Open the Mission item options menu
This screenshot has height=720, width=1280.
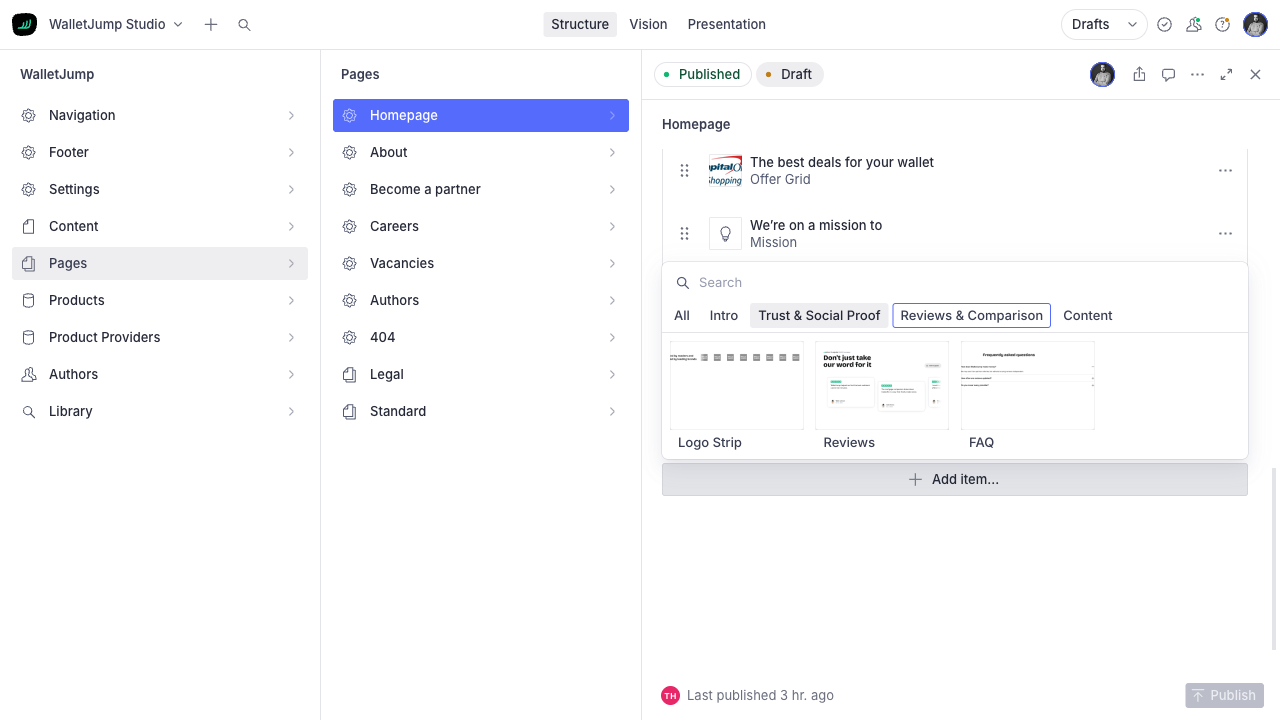pos(1225,233)
